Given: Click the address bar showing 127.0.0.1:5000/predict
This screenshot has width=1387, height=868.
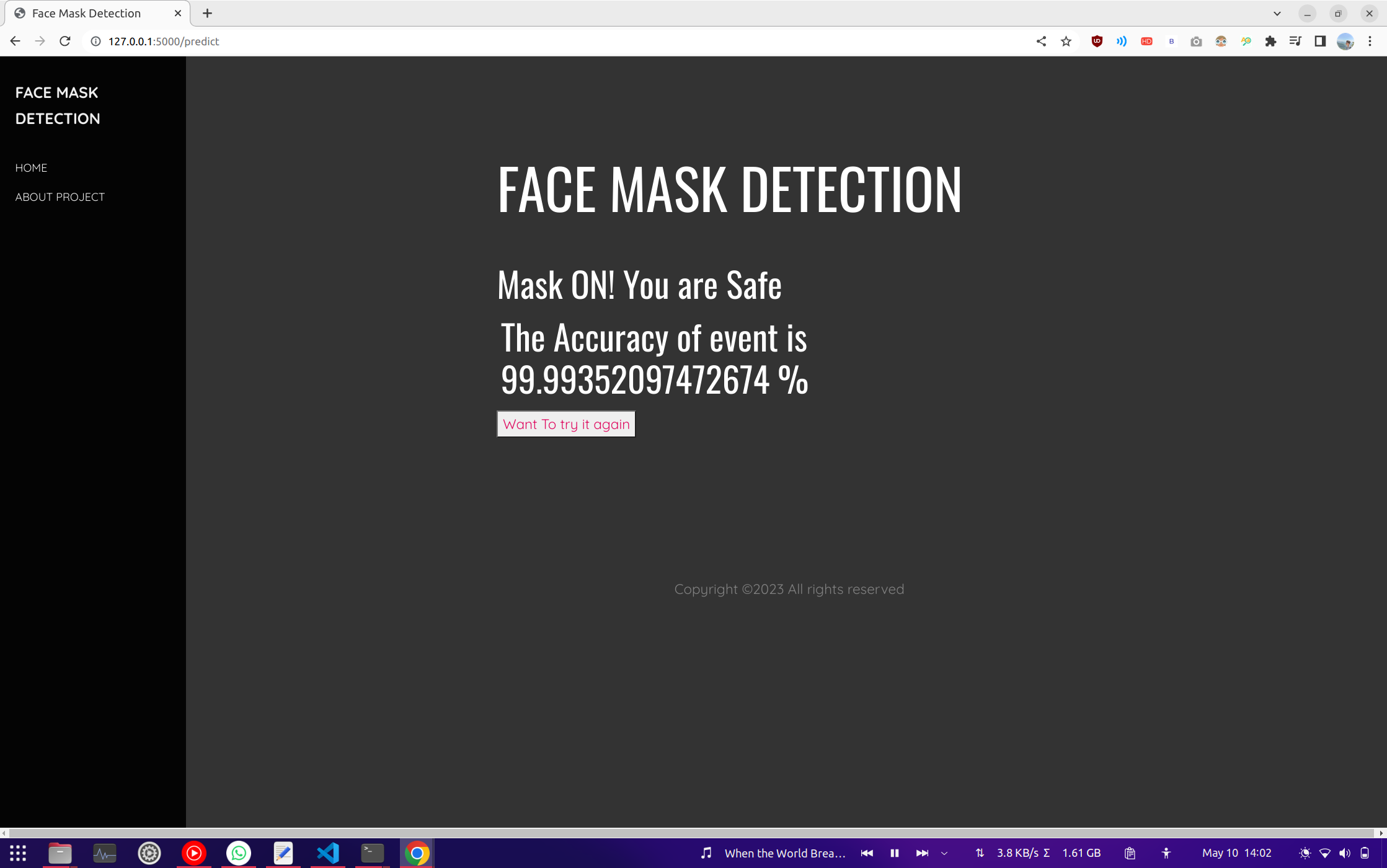Looking at the screenshot, I should coord(164,41).
